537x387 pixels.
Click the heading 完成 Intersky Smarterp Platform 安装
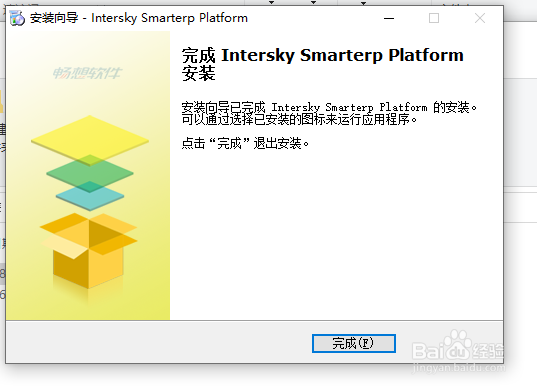click(323, 64)
